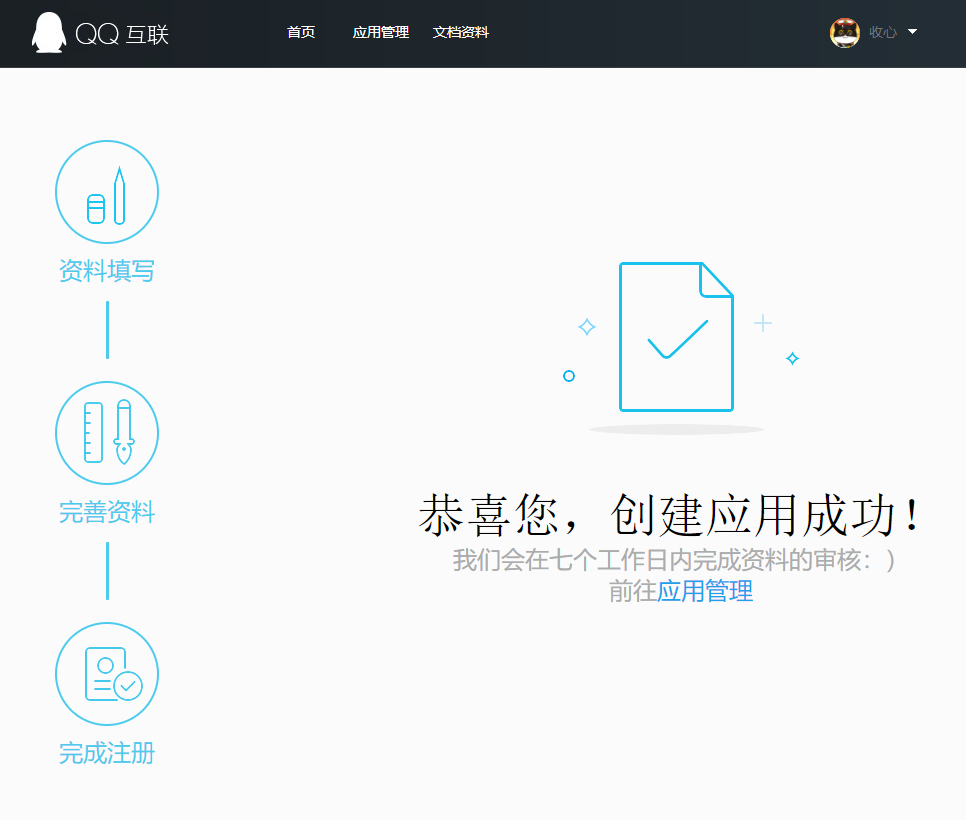The height and width of the screenshot is (820, 966).
Task: Click the user avatar picture
Action: coord(845,32)
